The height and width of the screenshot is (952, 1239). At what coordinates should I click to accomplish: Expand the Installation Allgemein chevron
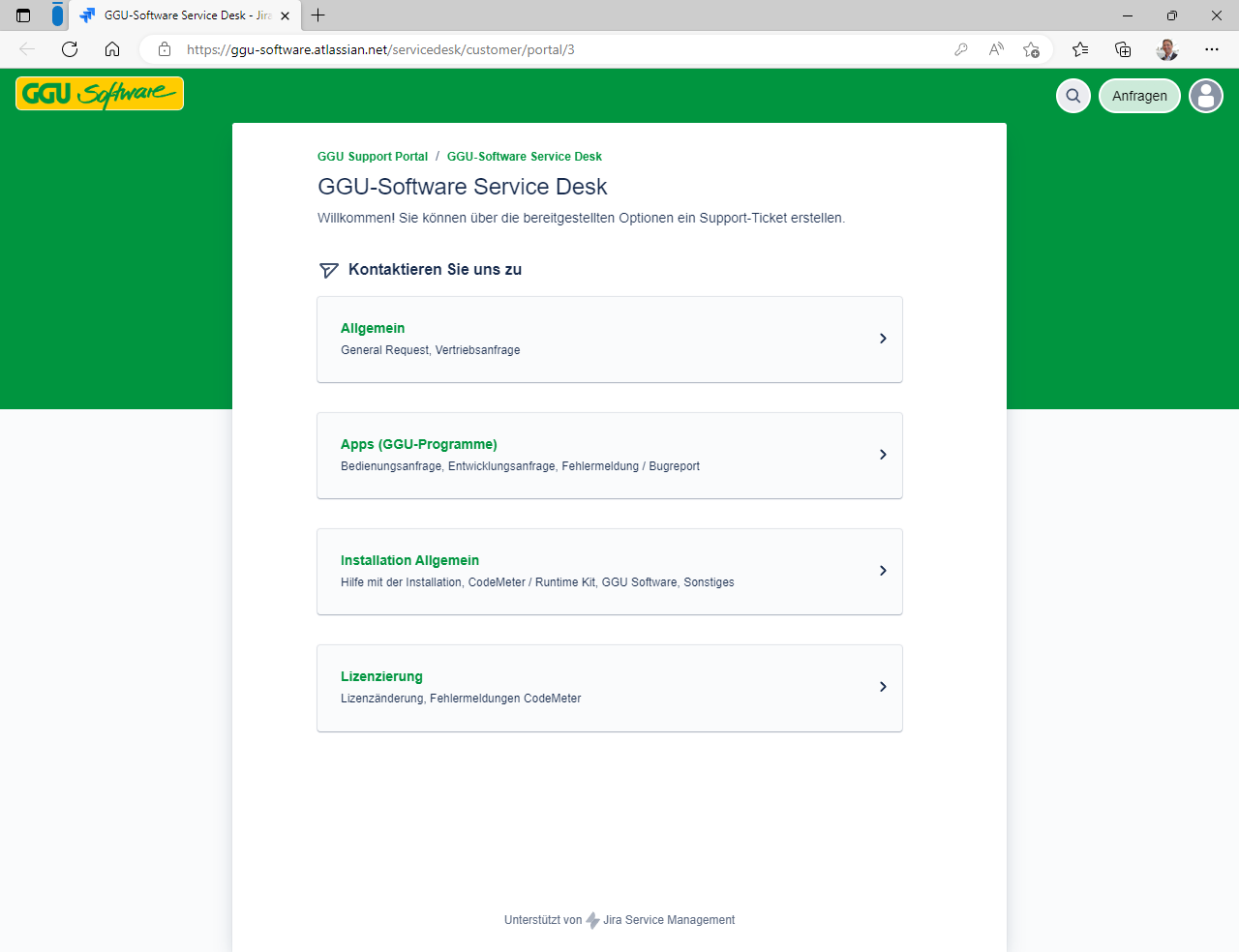pos(883,571)
